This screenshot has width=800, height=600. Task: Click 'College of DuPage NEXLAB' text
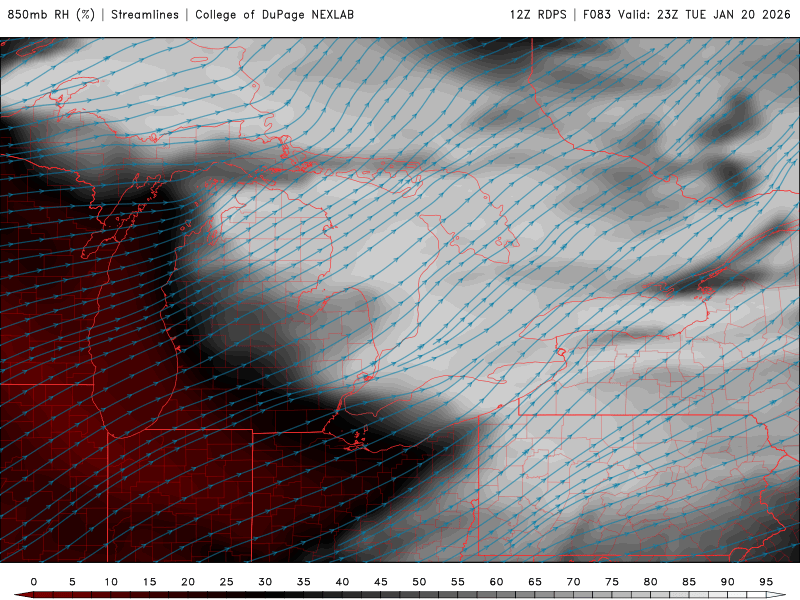click(x=274, y=15)
